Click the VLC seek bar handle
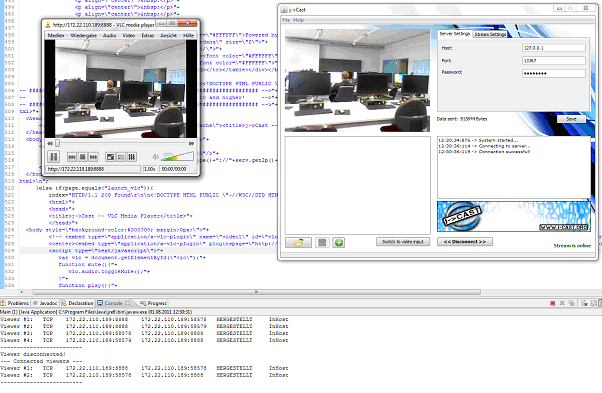The height and width of the screenshot is (393, 602). coord(58,143)
